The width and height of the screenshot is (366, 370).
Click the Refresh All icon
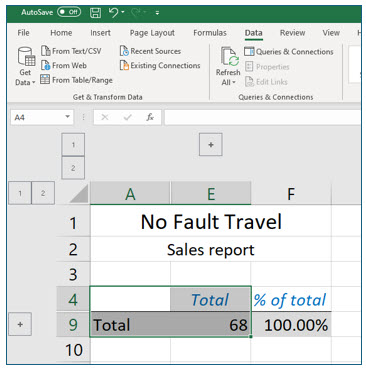(229, 56)
